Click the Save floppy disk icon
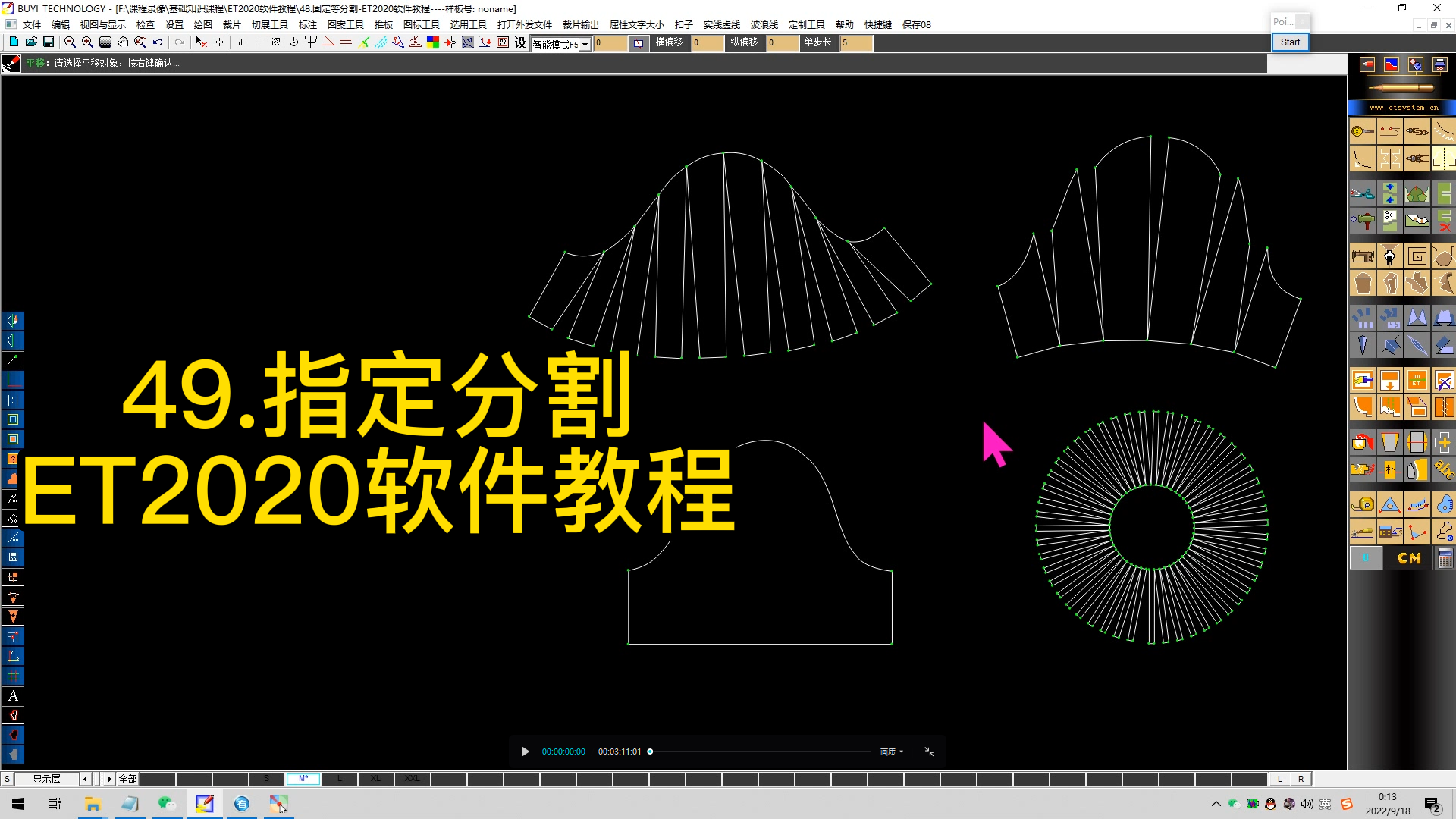The image size is (1456, 819). tap(49, 42)
